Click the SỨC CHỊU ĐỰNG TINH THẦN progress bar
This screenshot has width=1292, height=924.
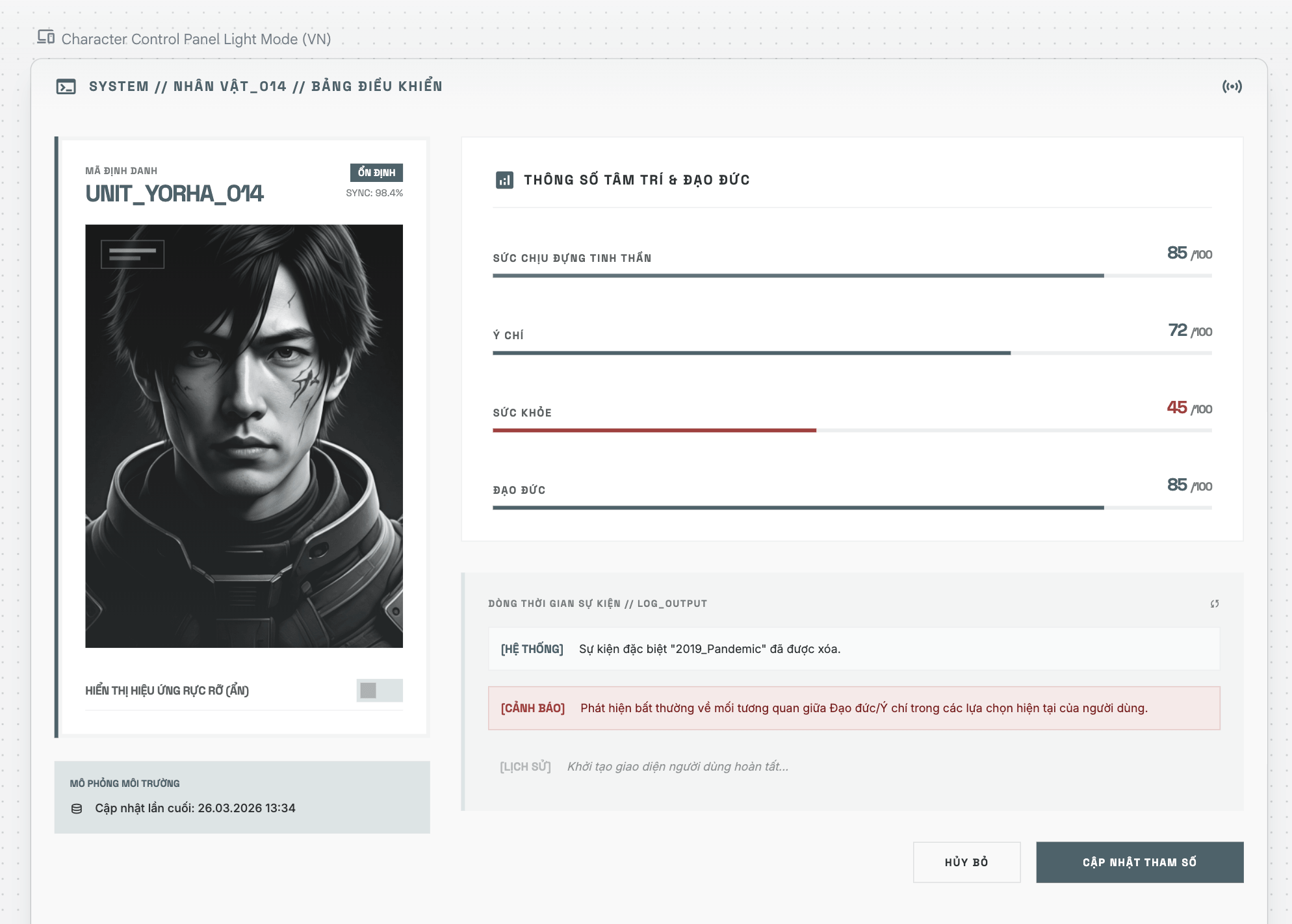point(852,276)
